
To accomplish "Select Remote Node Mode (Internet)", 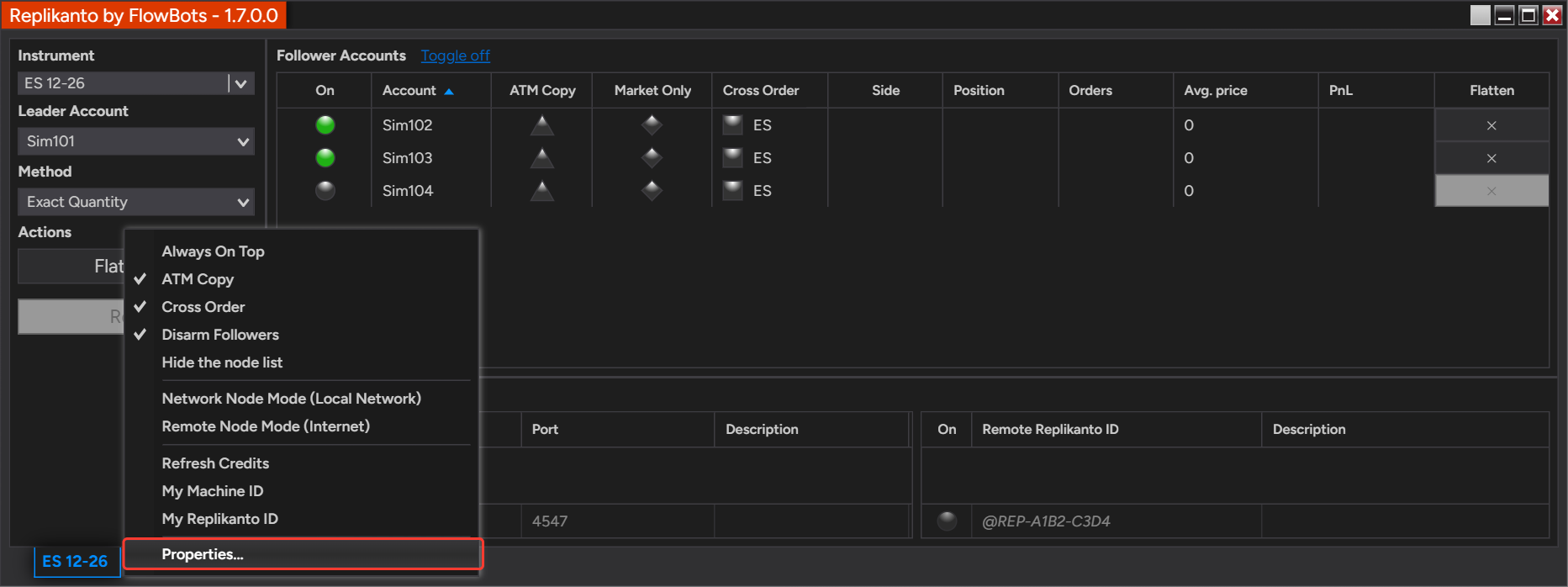I will point(301,426).
